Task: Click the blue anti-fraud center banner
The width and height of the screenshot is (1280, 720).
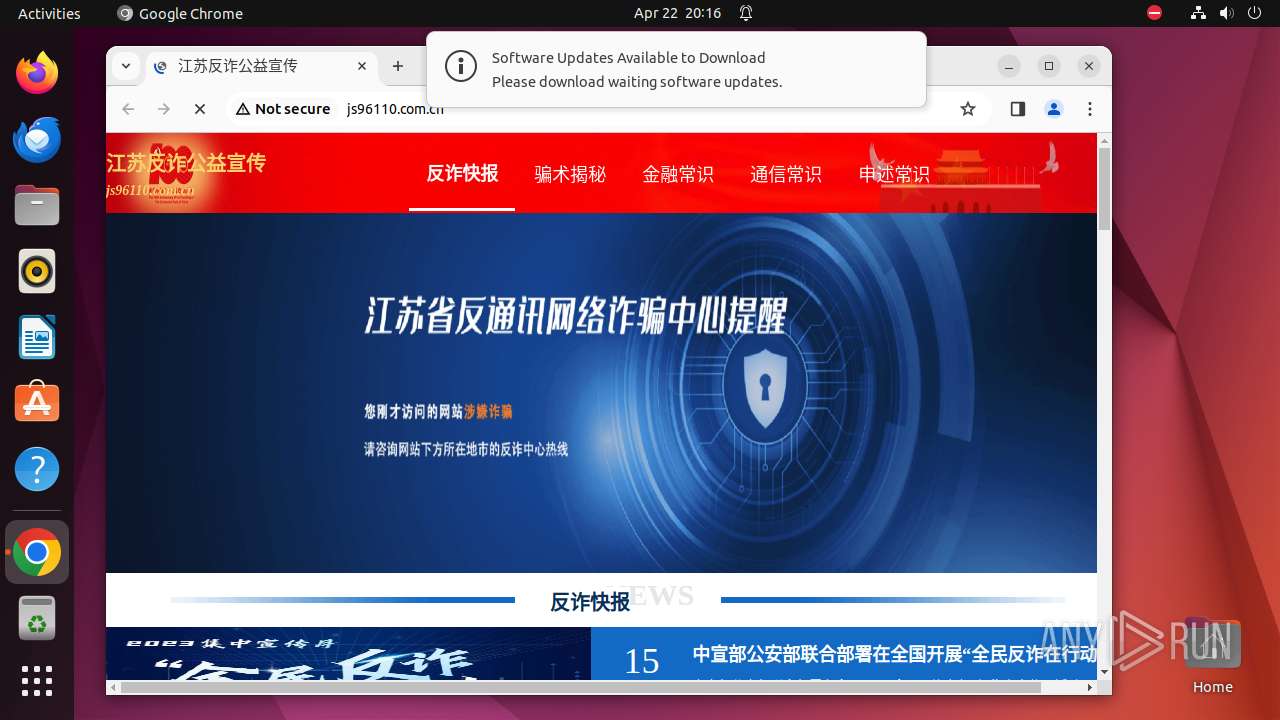Action: click(601, 393)
